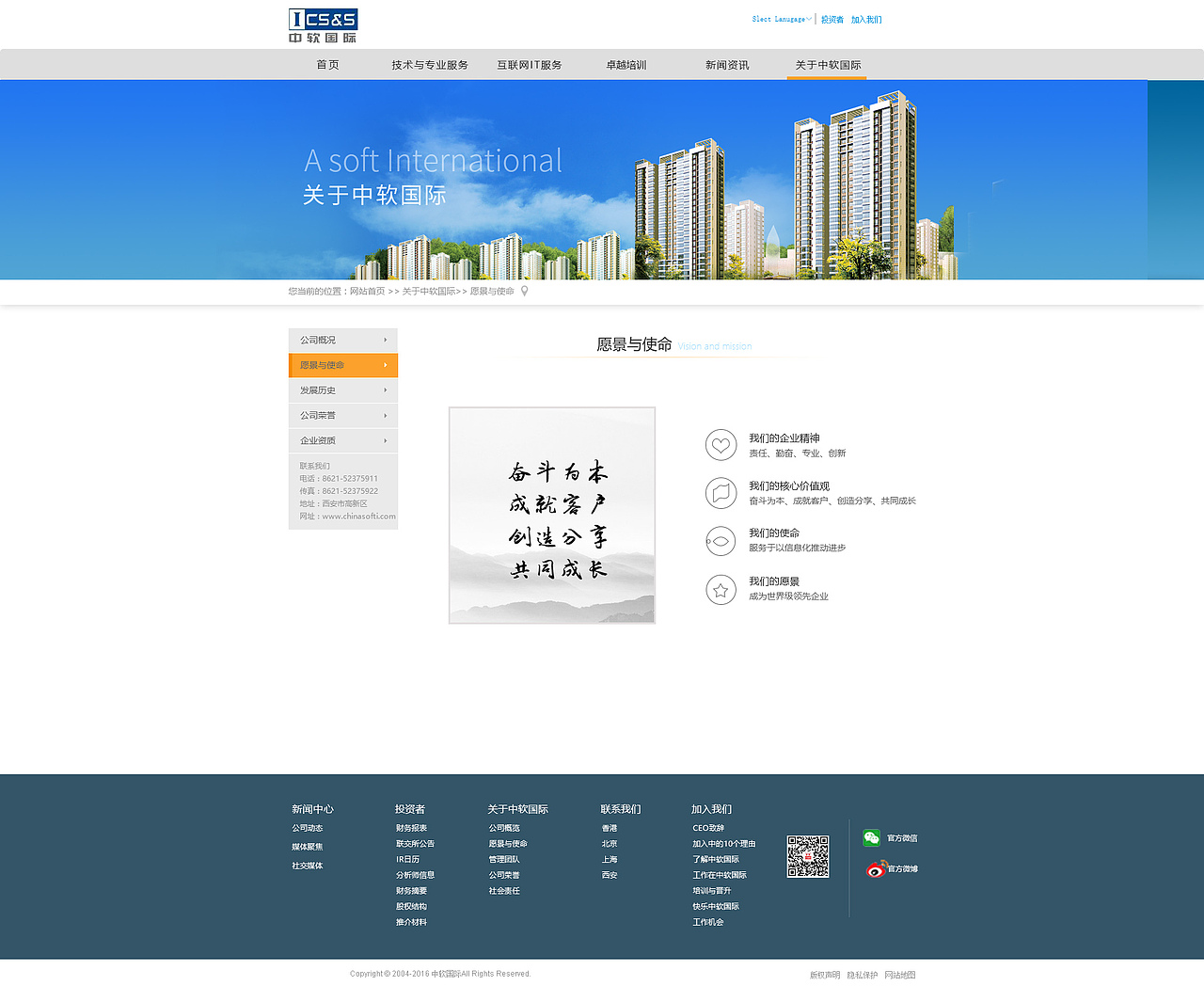Expand the 公司概况 sidebar item arrow
This screenshot has height=1002, width=1204.
(385, 340)
